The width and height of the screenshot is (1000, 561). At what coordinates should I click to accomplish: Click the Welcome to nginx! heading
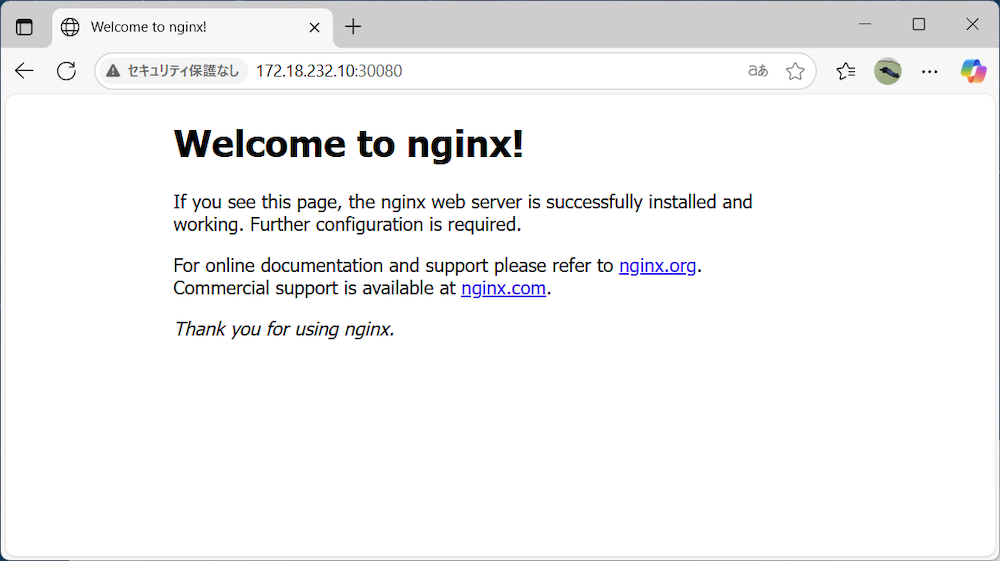pos(348,143)
